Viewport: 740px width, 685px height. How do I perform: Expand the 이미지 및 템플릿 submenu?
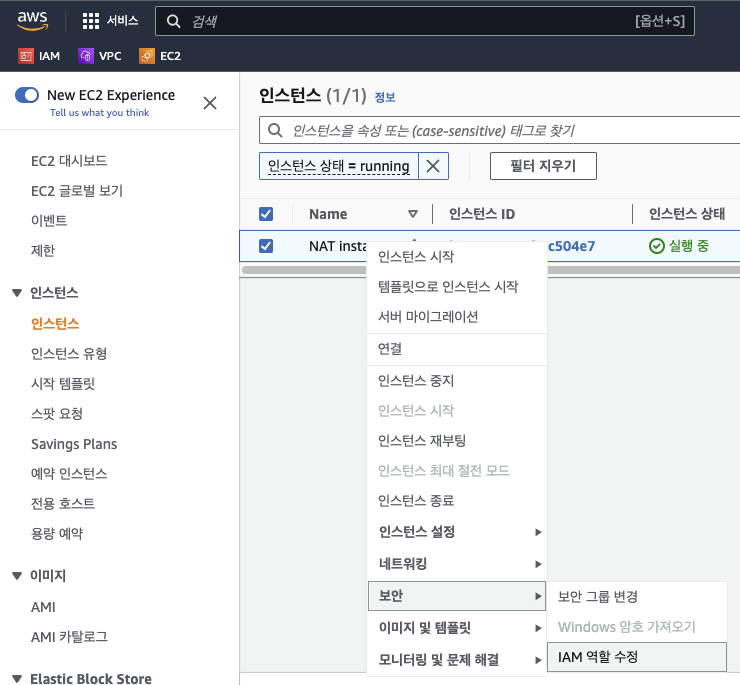click(x=457, y=628)
